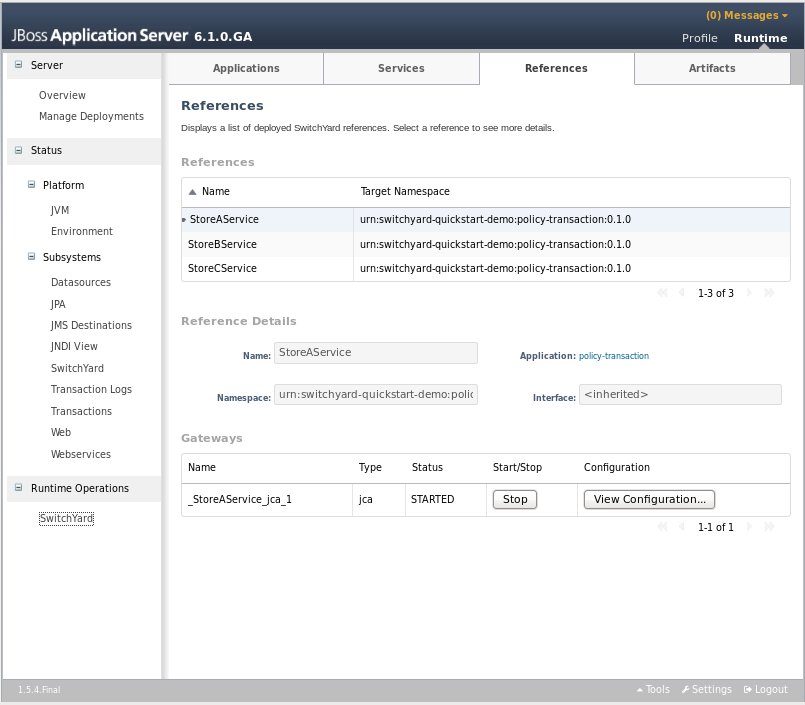Click the Gateways Type column header

370,467
